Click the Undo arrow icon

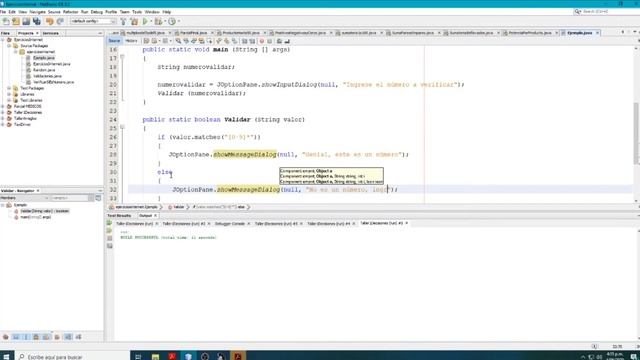point(50,21)
